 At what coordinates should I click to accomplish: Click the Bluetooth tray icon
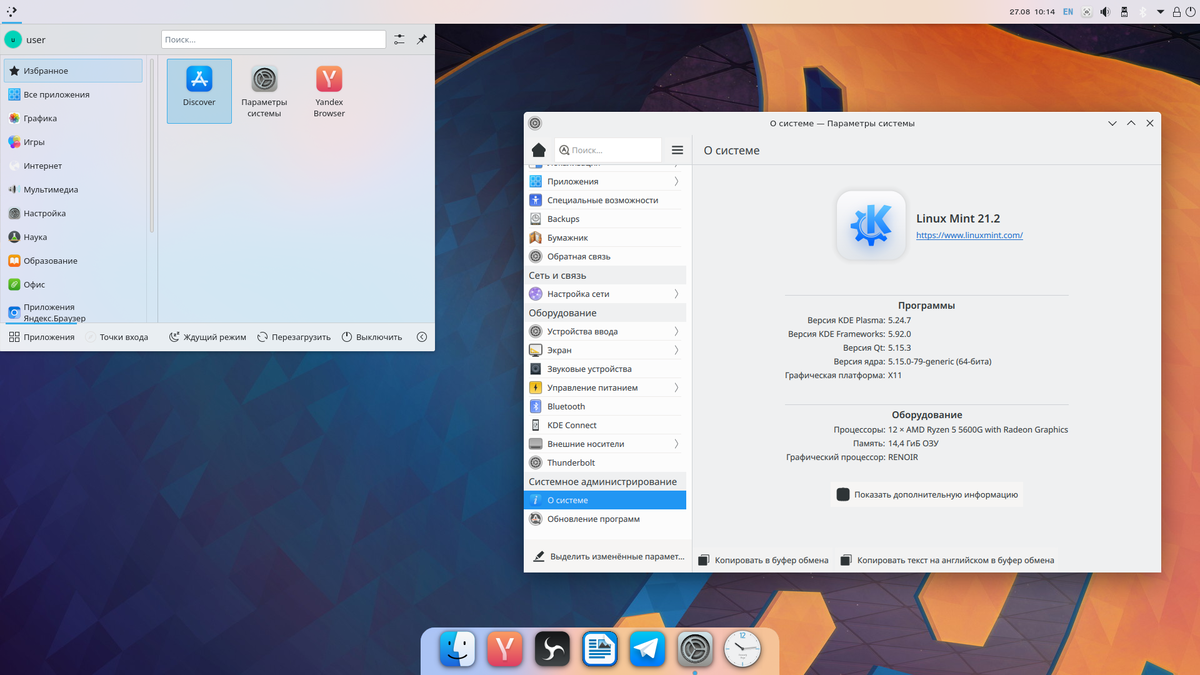[1143, 12]
